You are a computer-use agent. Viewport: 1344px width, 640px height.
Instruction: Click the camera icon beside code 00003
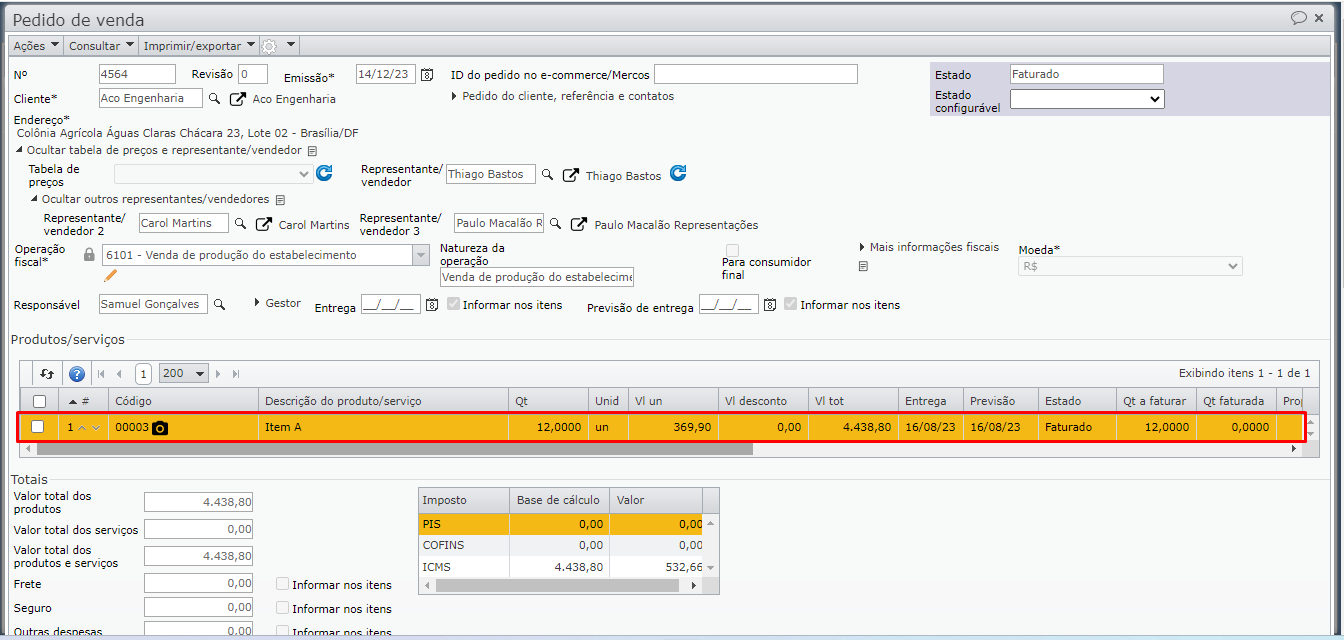coord(160,428)
